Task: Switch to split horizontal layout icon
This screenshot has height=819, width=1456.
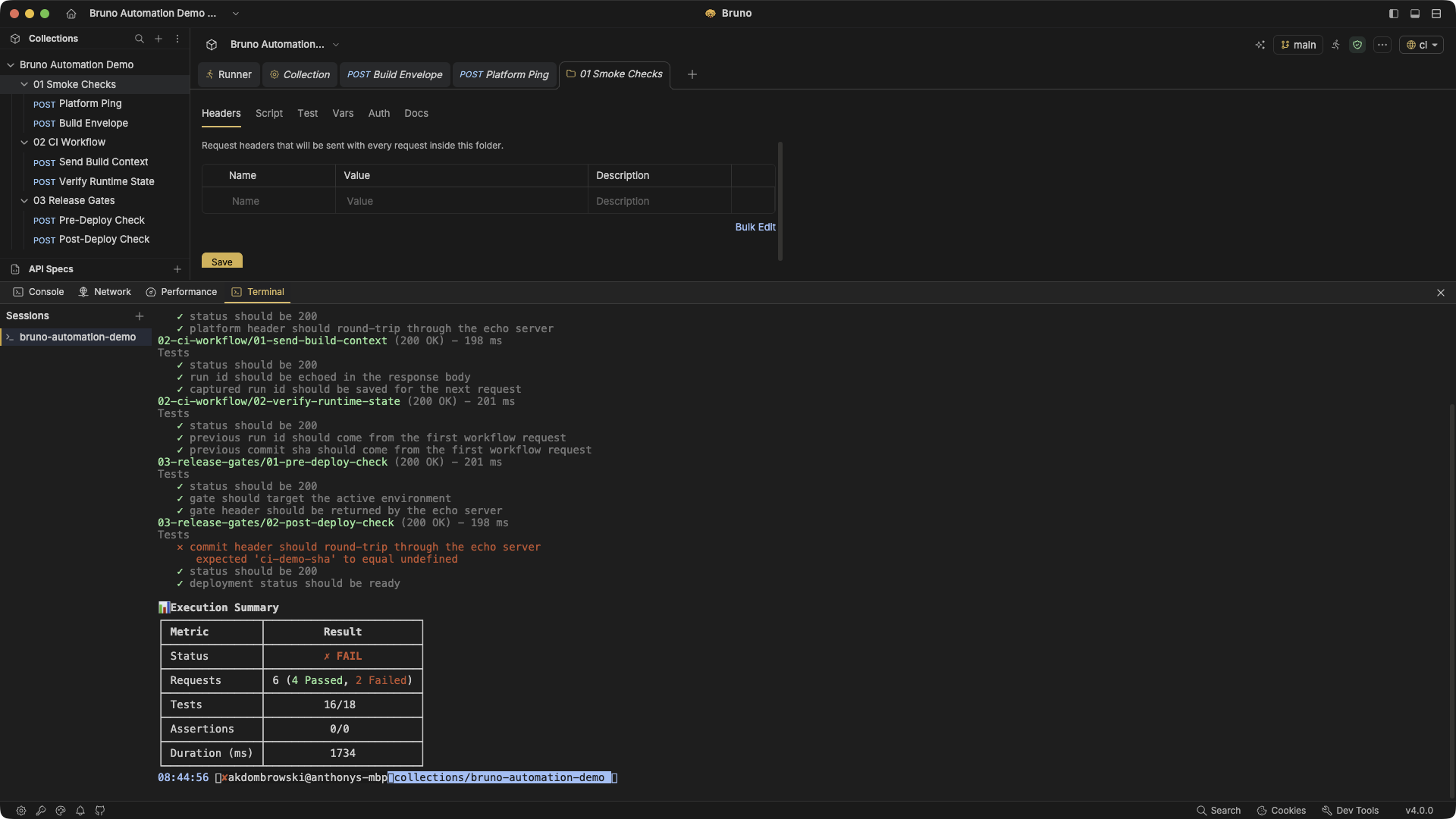Action: [1436, 14]
